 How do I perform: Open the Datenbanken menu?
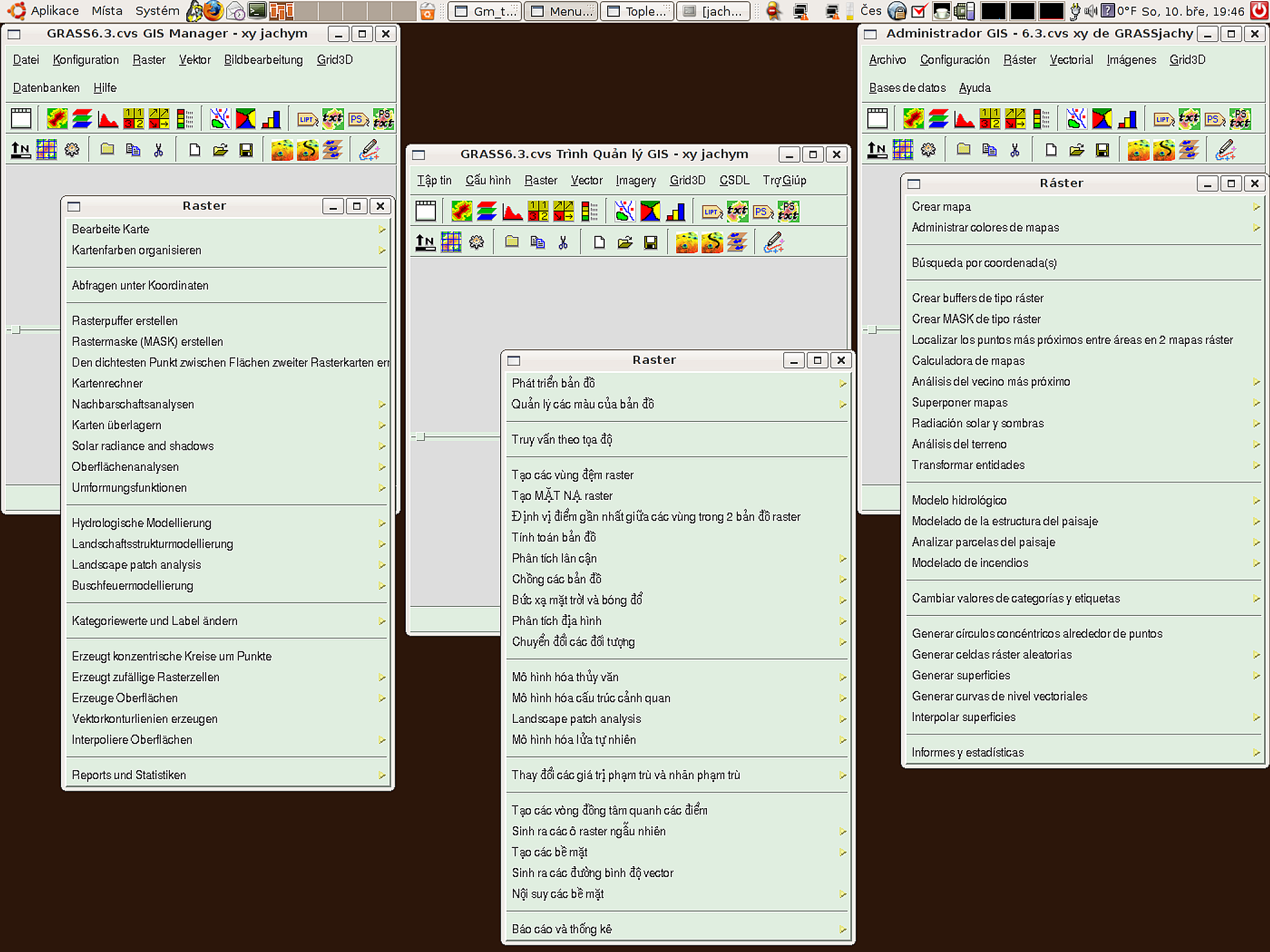46,88
